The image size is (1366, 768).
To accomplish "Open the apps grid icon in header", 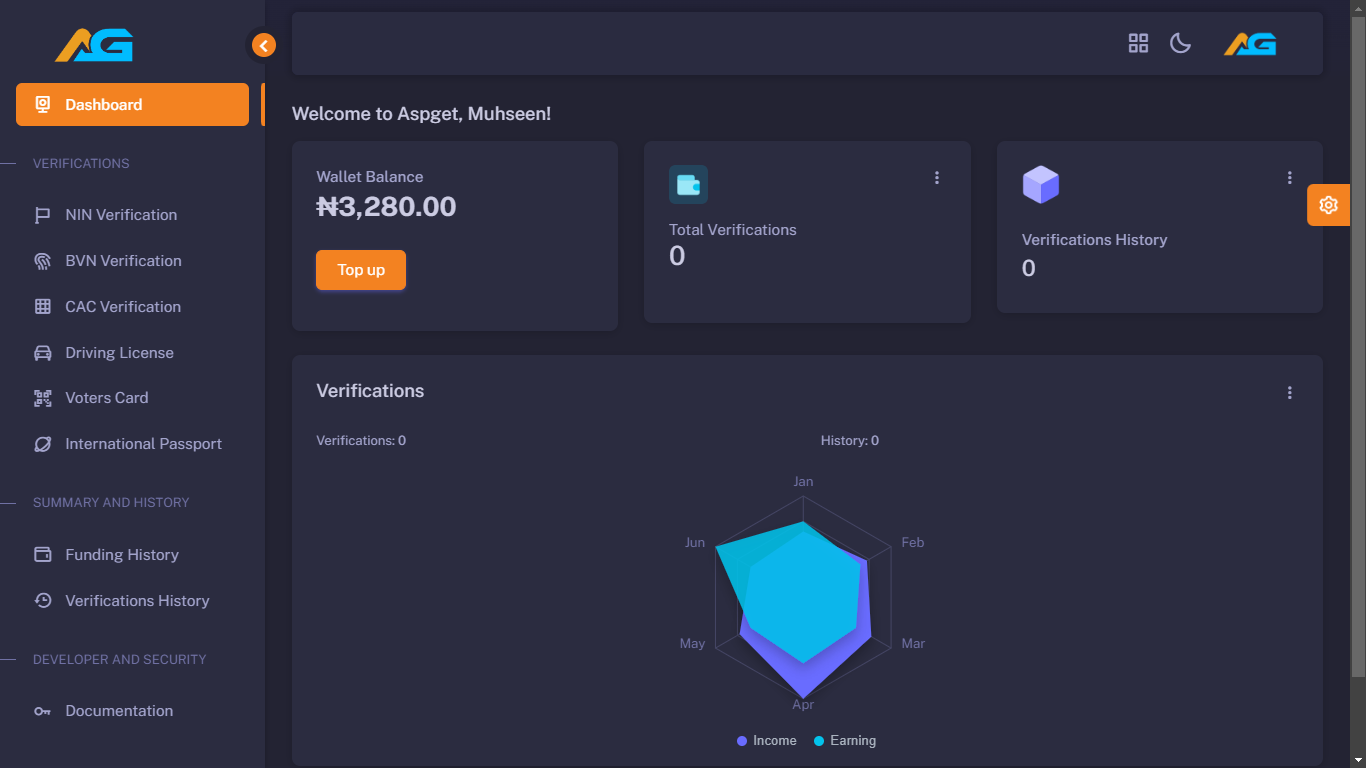I will point(1138,43).
